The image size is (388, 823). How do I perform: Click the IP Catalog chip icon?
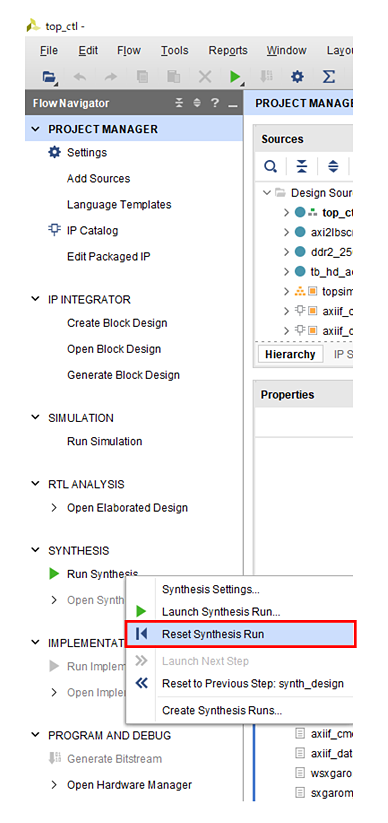coord(54,230)
